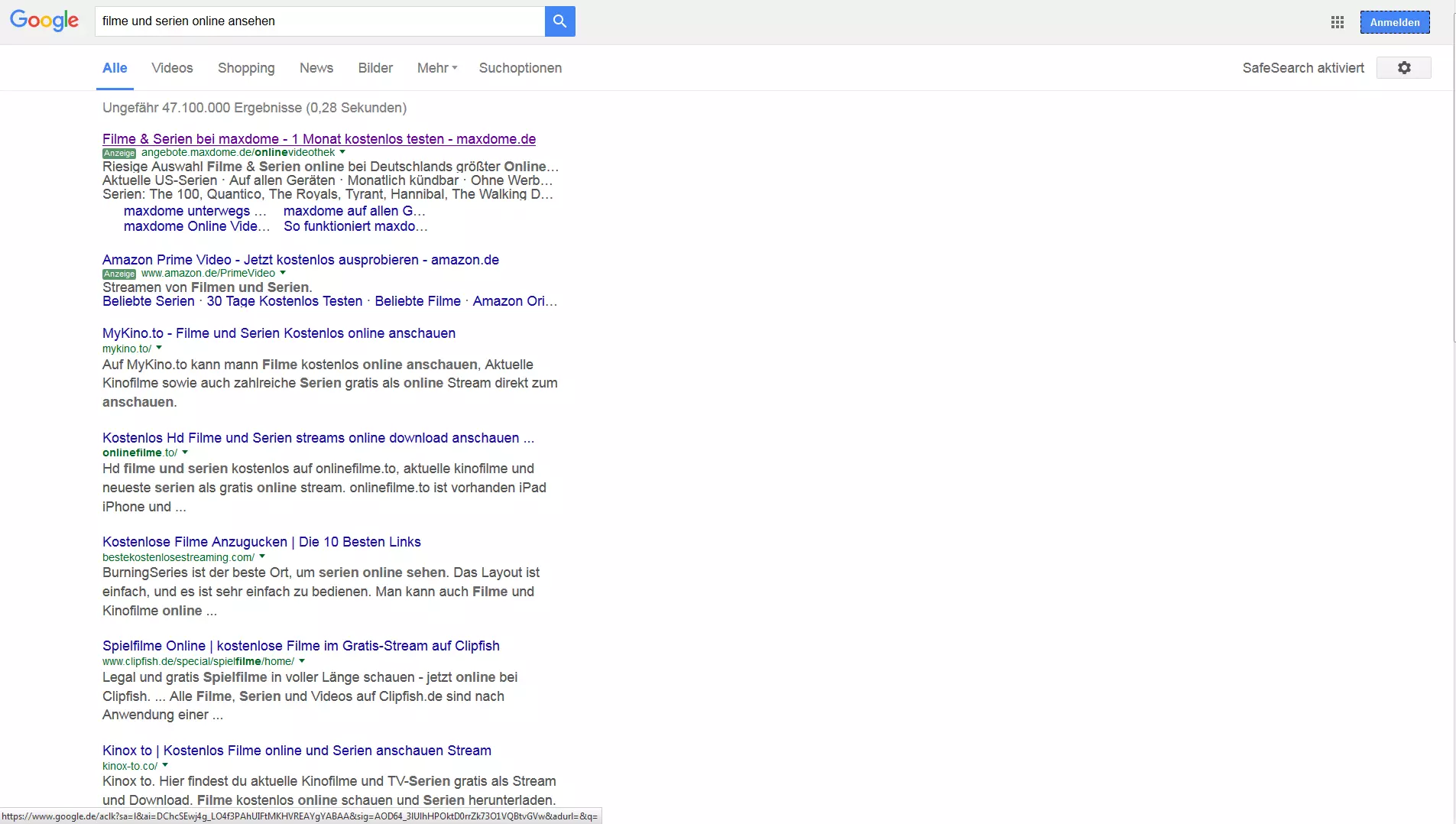Open the settings gear menu
1456x824 pixels.
click(x=1404, y=68)
